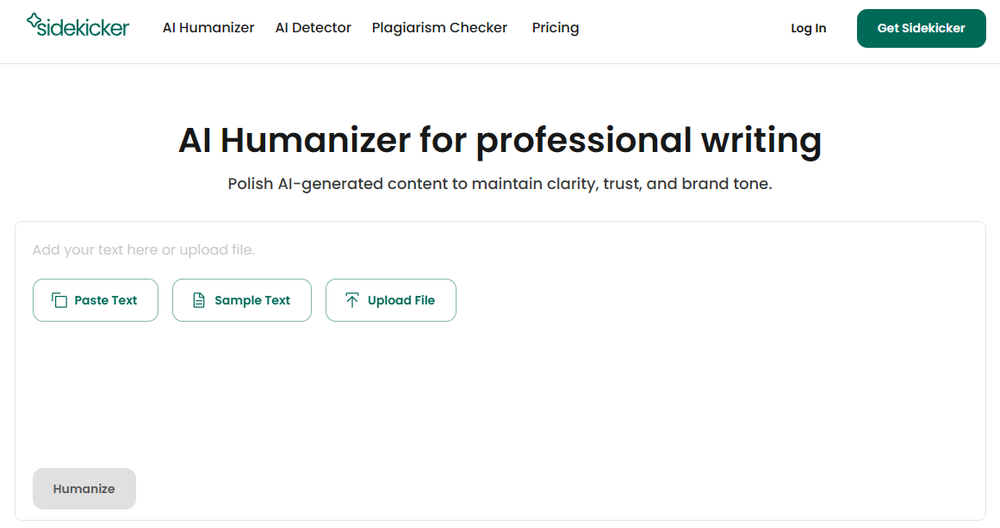Click the 'Polish AI-generated content' tagline

(499, 184)
